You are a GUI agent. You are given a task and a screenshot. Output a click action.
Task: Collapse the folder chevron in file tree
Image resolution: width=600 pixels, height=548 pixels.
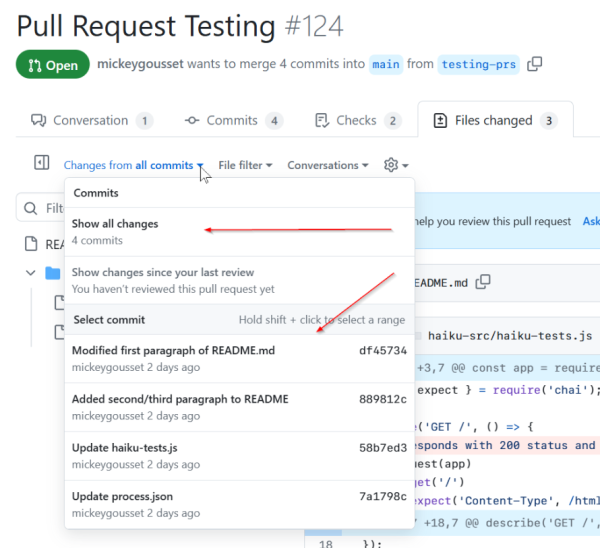pyautogui.click(x=30, y=273)
